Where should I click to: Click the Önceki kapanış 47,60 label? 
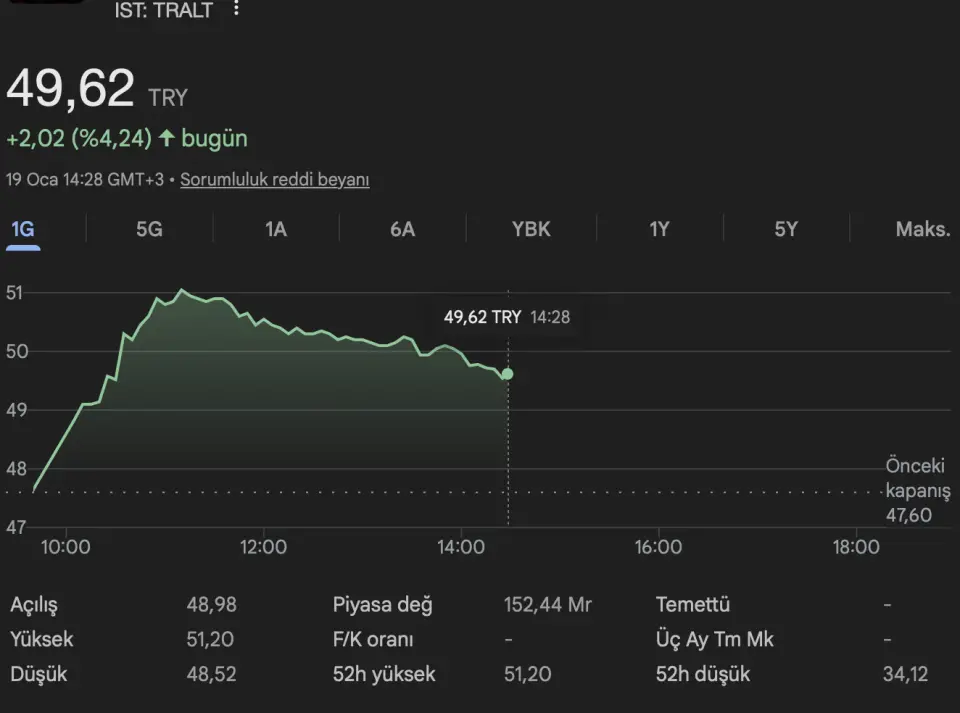click(x=916, y=490)
